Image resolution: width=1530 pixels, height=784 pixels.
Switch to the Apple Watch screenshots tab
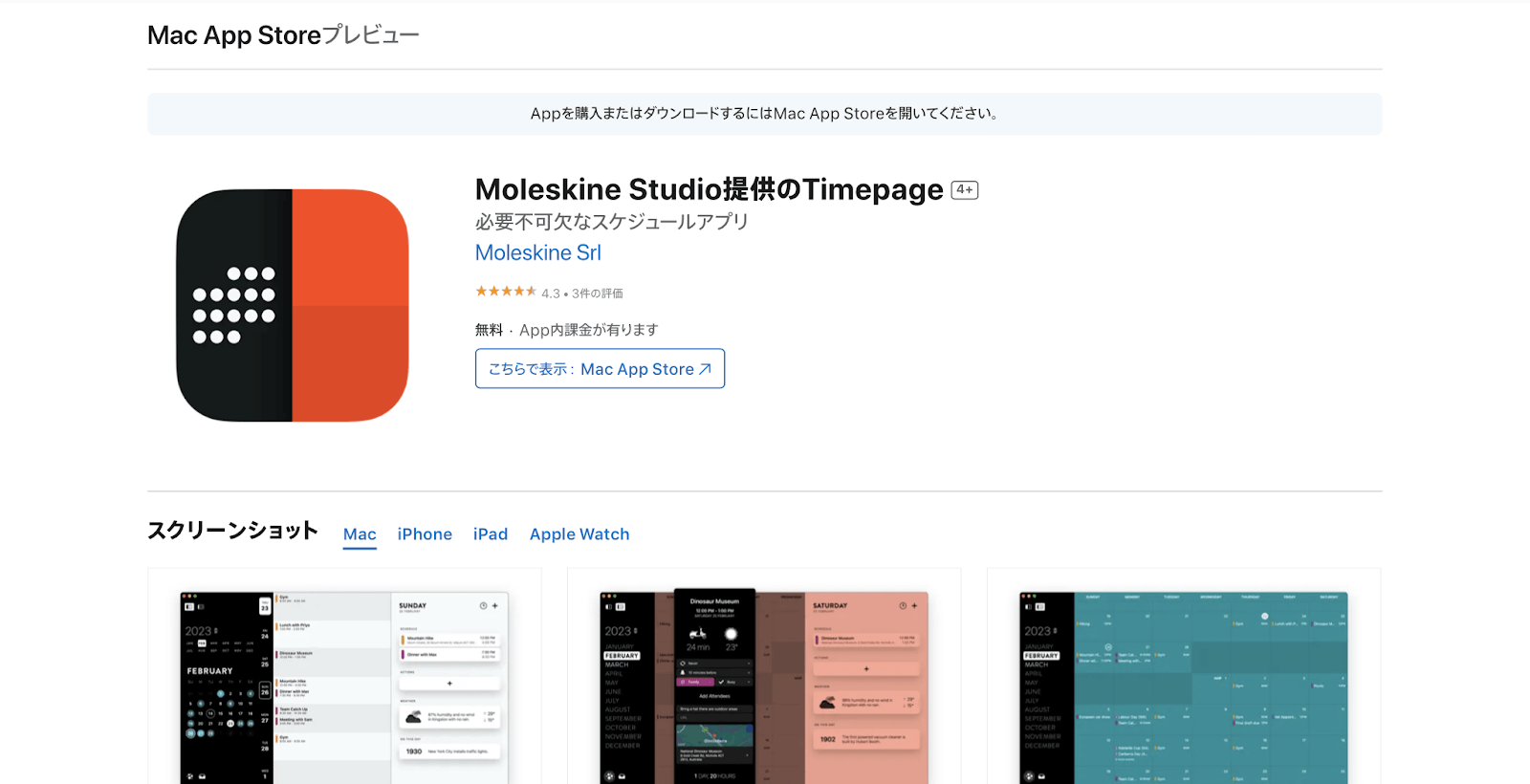579,534
